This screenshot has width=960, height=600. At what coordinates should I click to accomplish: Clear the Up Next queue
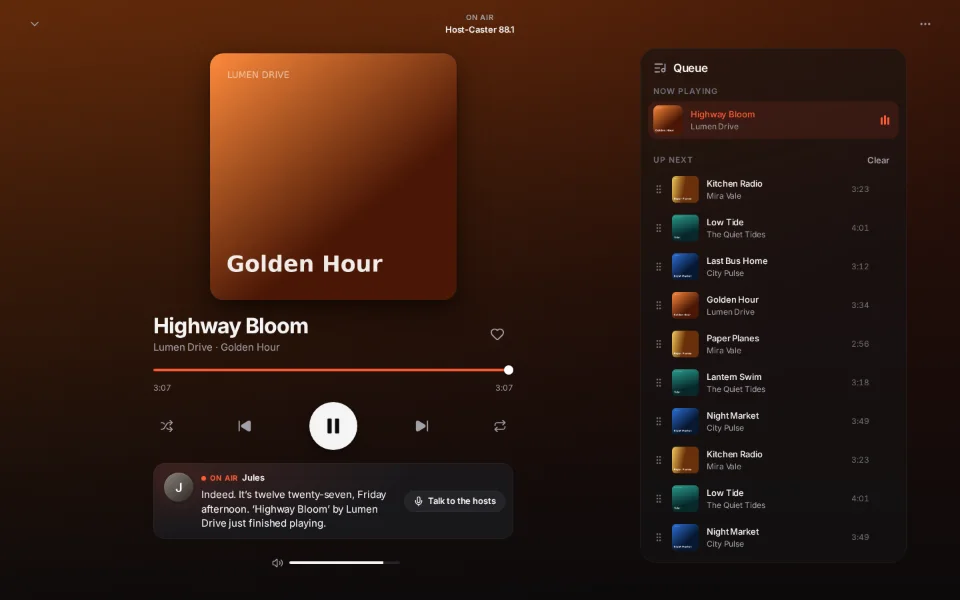coord(878,160)
